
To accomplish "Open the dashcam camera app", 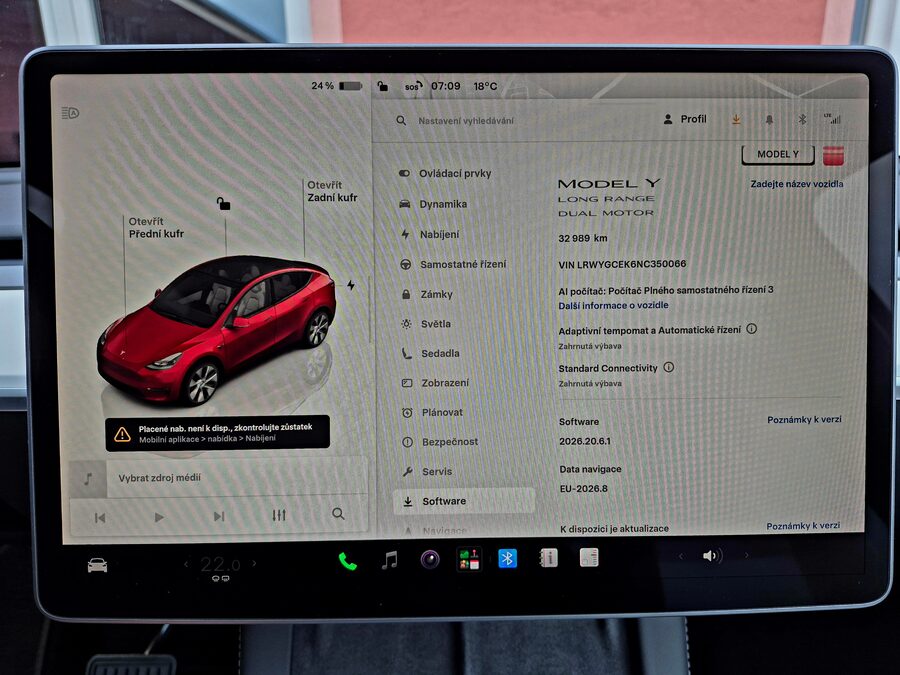I will coord(430,559).
